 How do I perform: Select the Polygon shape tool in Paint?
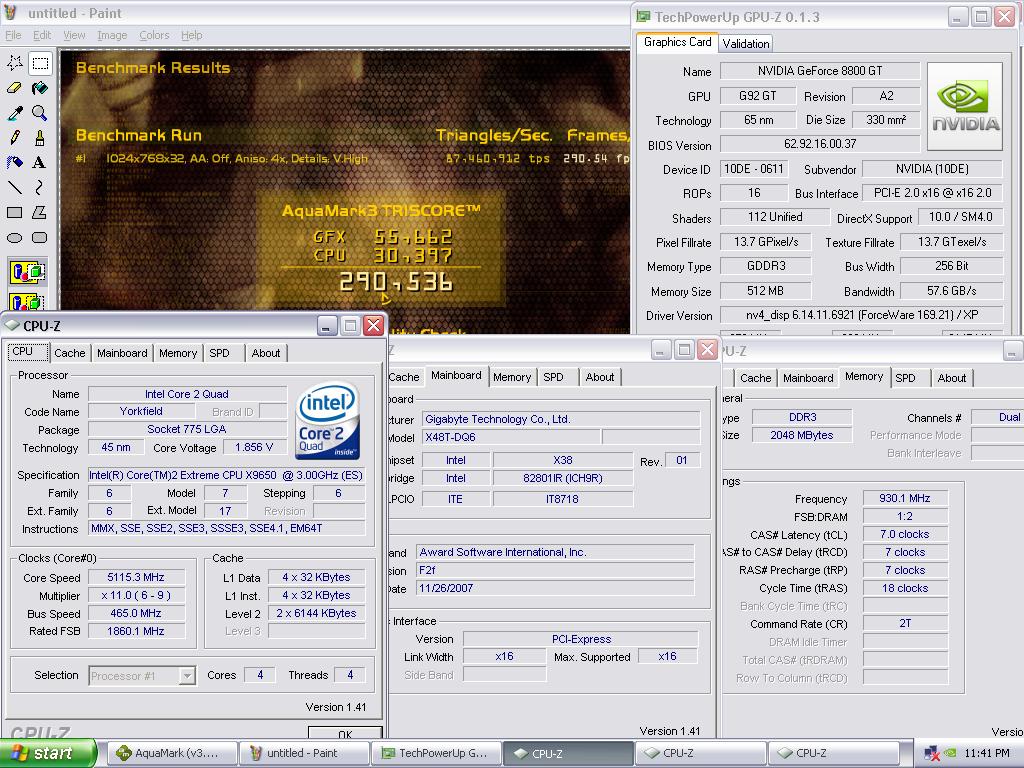40,212
